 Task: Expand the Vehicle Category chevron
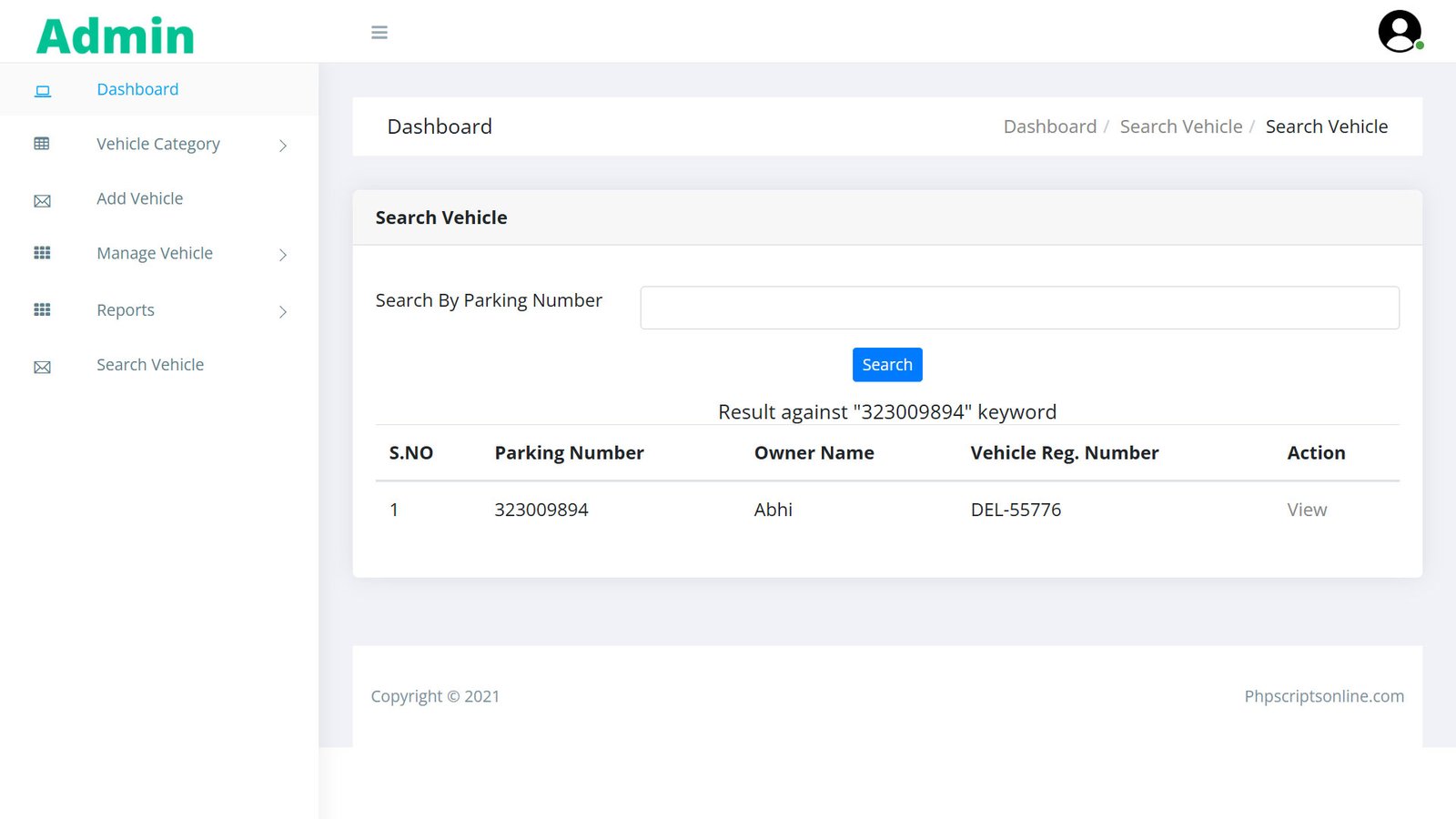(283, 146)
